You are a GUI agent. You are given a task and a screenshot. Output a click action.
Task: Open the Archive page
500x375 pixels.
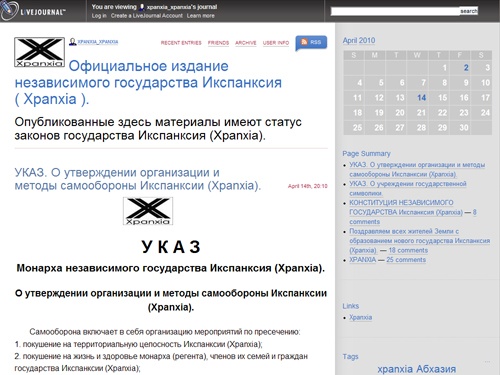point(246,43)
